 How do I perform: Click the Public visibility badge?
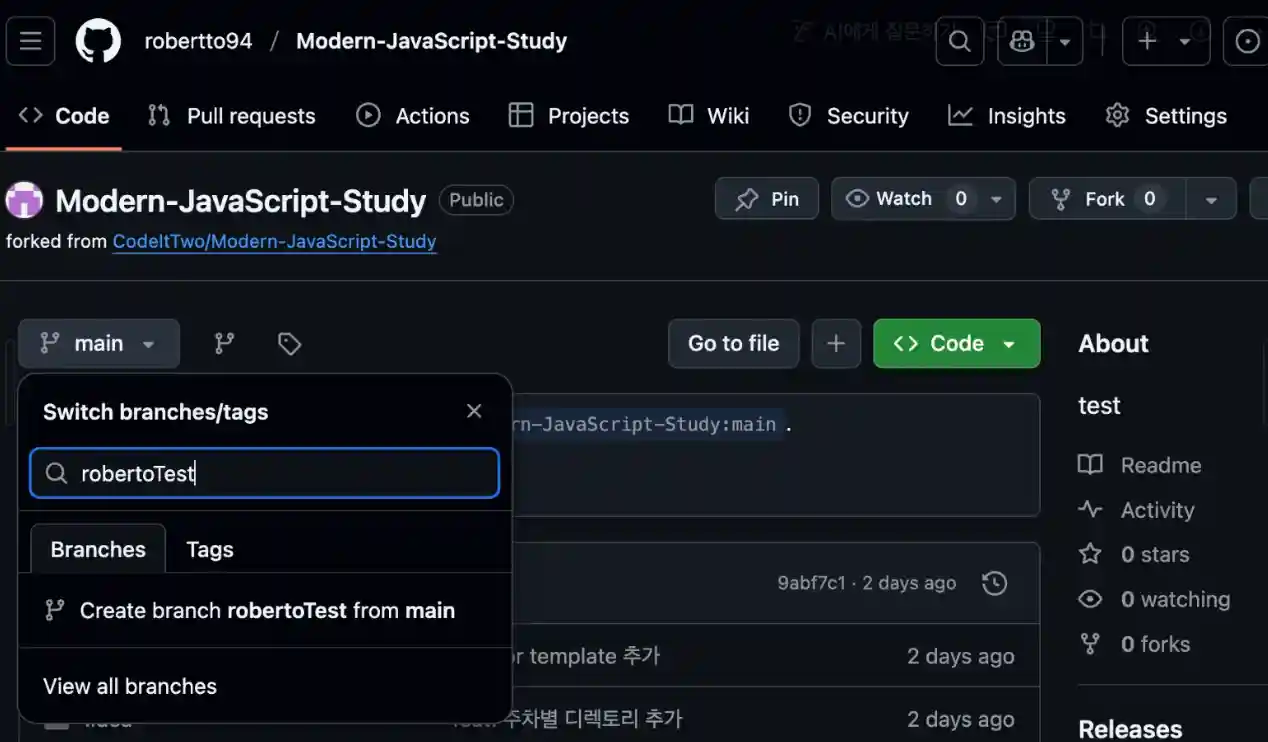[476, 200]
